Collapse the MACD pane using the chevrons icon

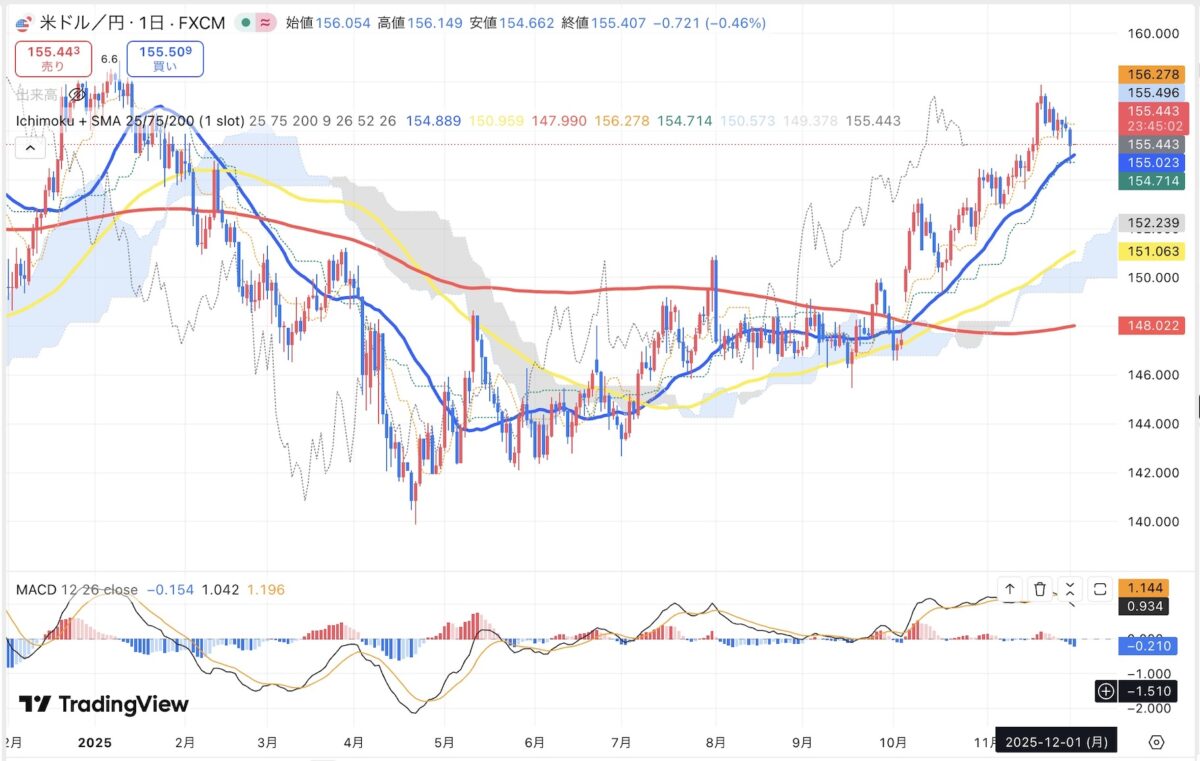pyautogui.click(x=1070, y=589)
